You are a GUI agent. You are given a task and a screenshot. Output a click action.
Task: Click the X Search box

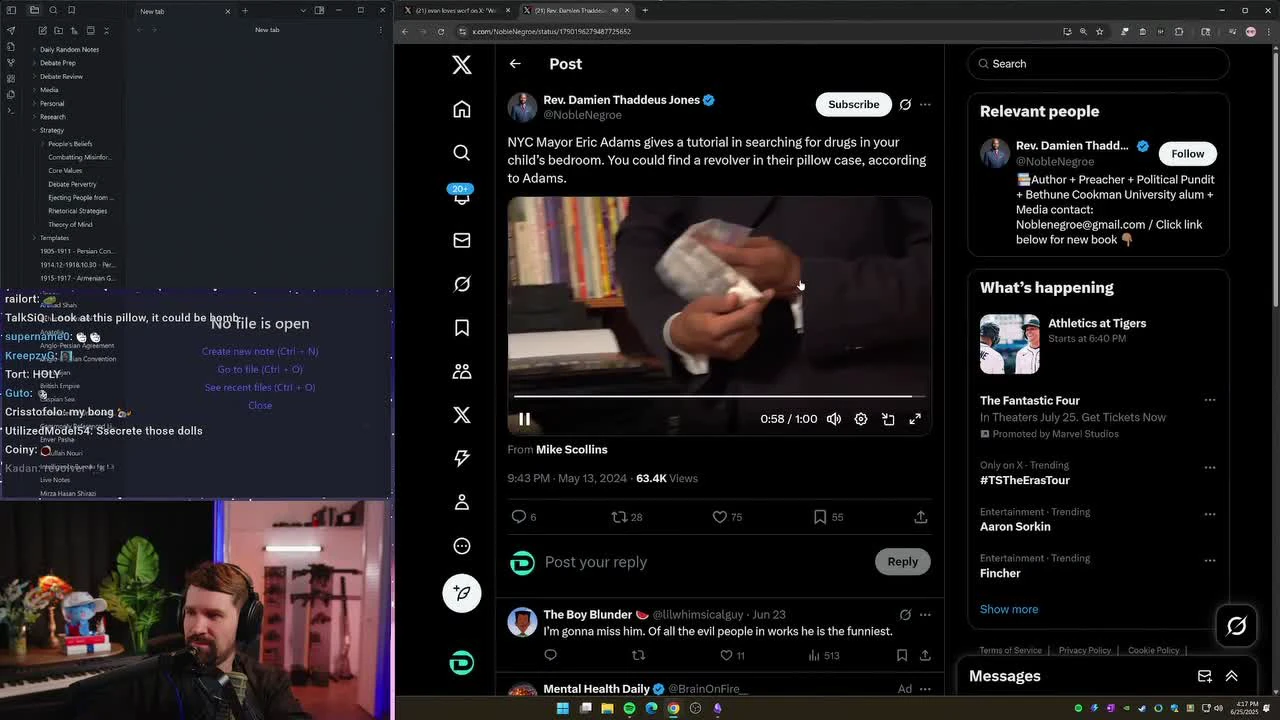click(1098, 64)
